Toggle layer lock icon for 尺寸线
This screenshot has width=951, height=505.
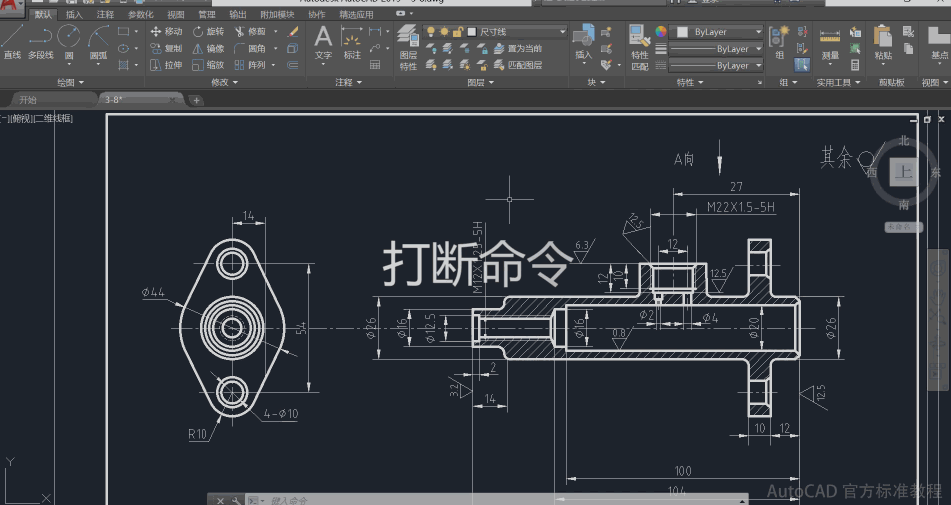point(458,32)
